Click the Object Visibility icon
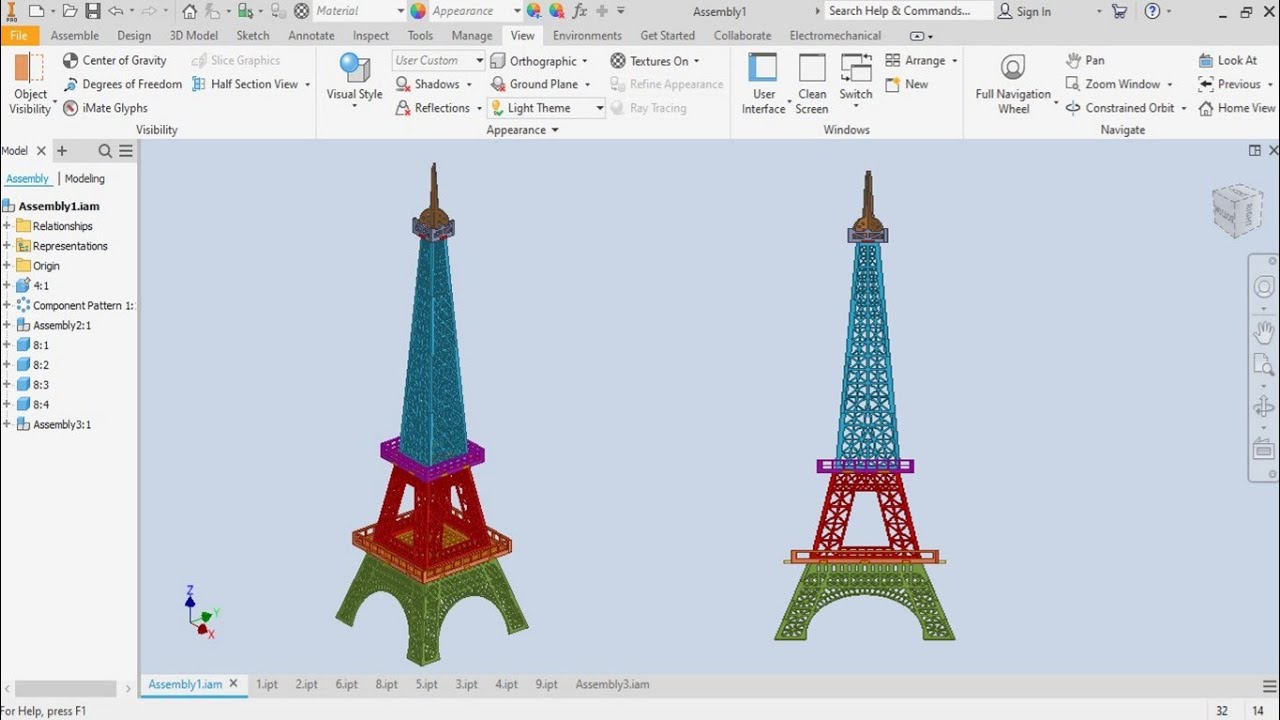 point(30,68)
